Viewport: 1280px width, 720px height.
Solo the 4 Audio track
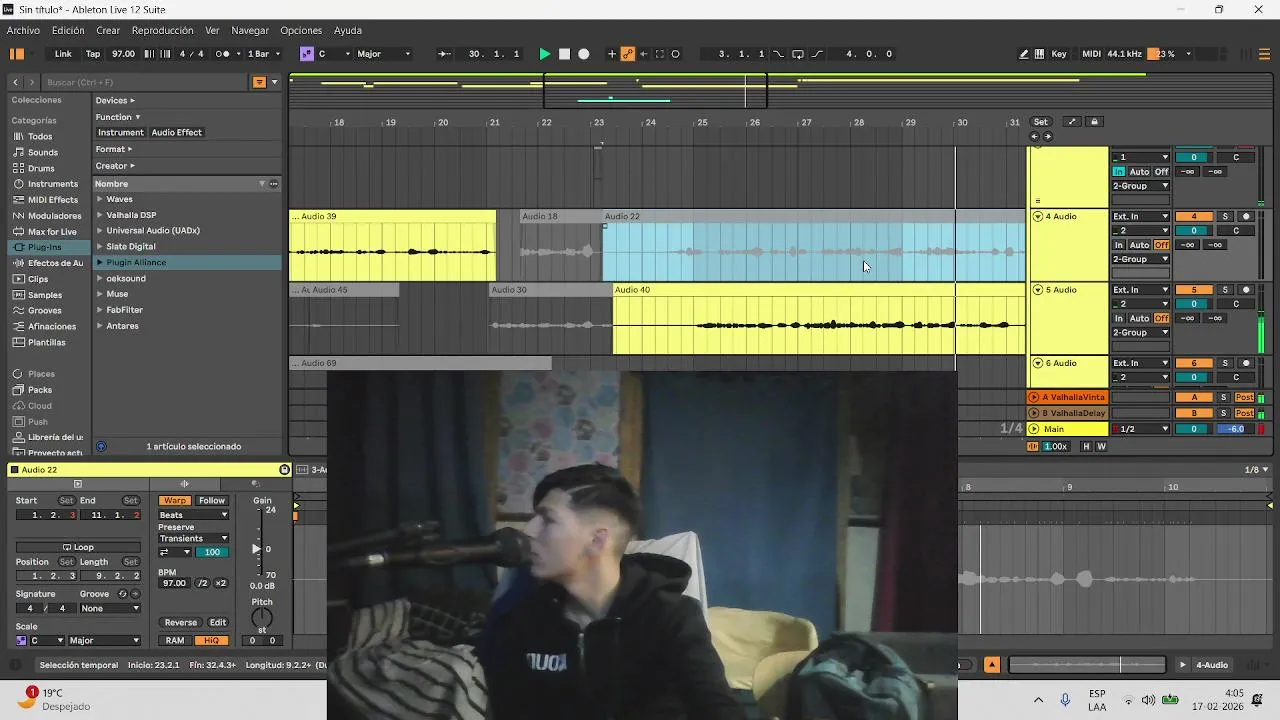(x=1225, y=216)
